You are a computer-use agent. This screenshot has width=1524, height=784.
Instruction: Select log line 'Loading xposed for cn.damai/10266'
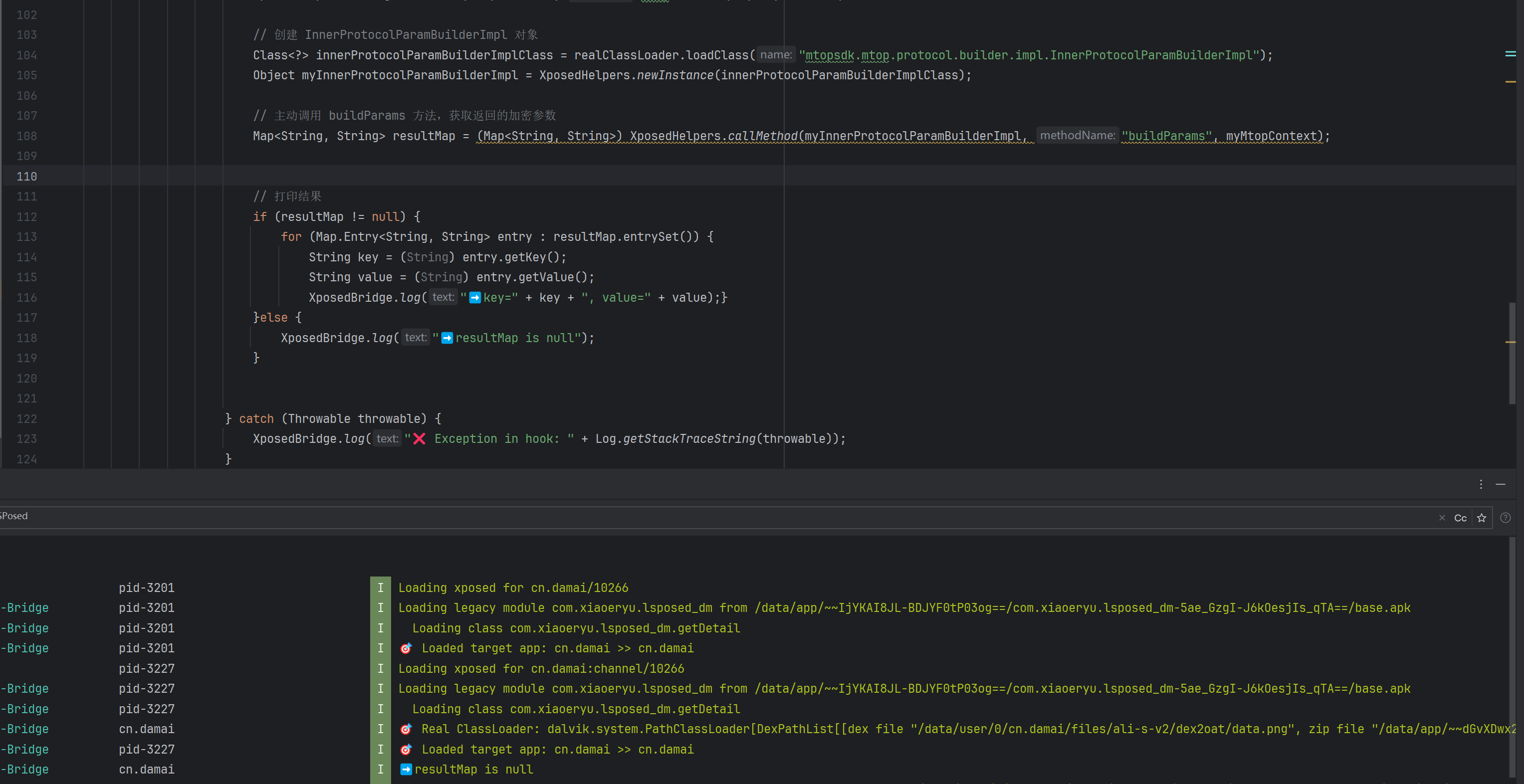[x=513, y=588]
